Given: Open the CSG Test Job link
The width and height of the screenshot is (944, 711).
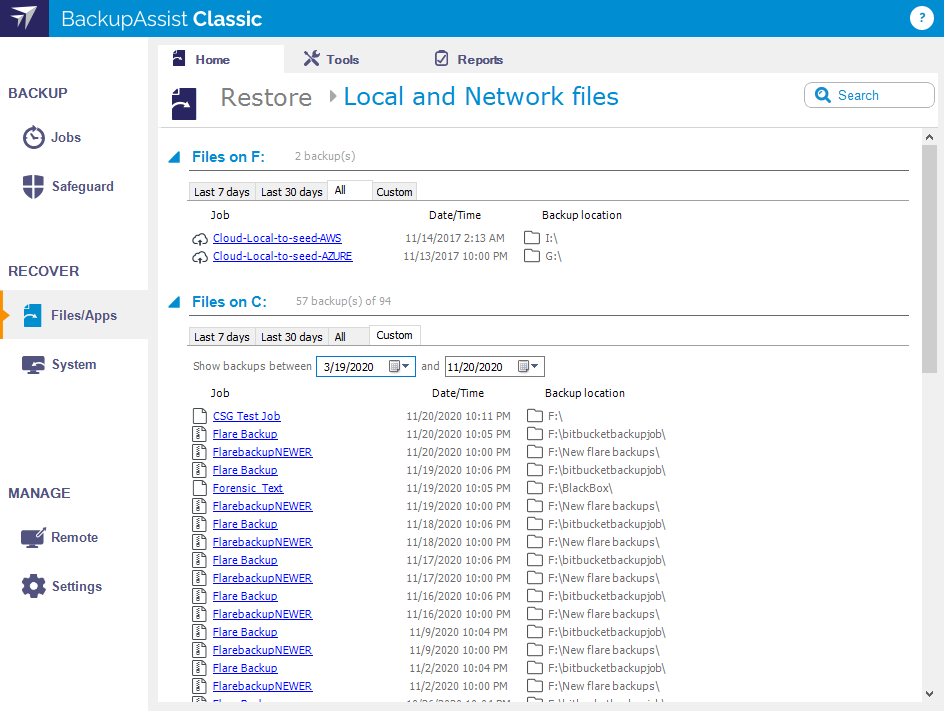Looking at the screenshot, I should click(246, 416).
